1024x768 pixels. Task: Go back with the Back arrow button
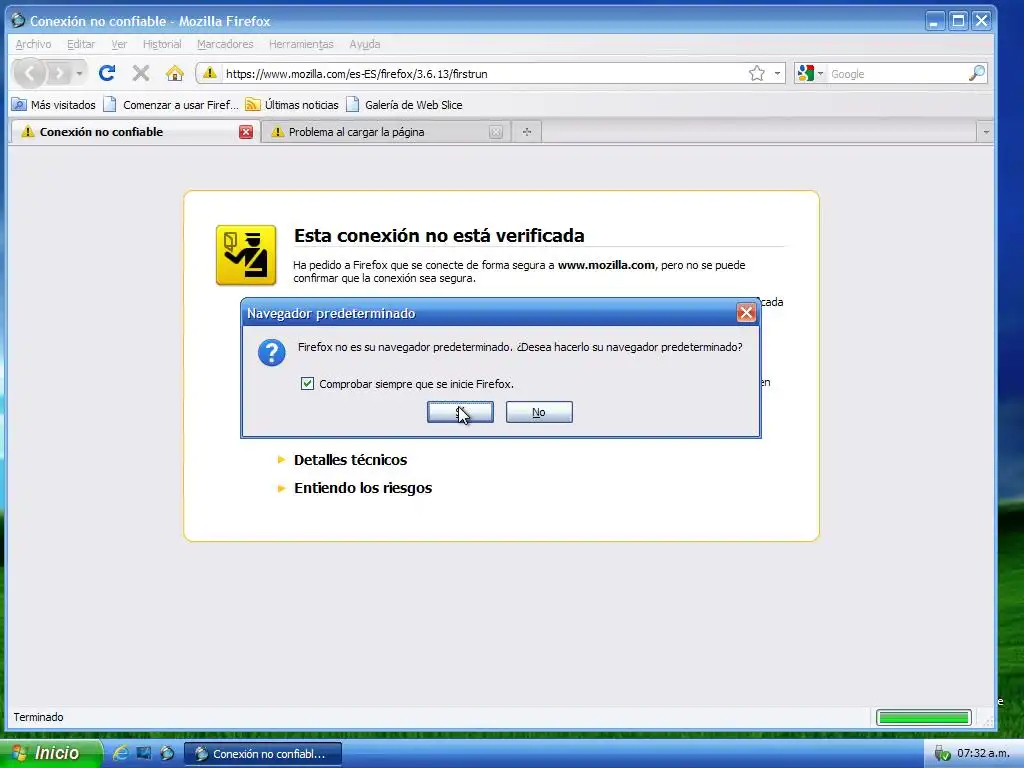pyautogui.click(x=29, y=73)
